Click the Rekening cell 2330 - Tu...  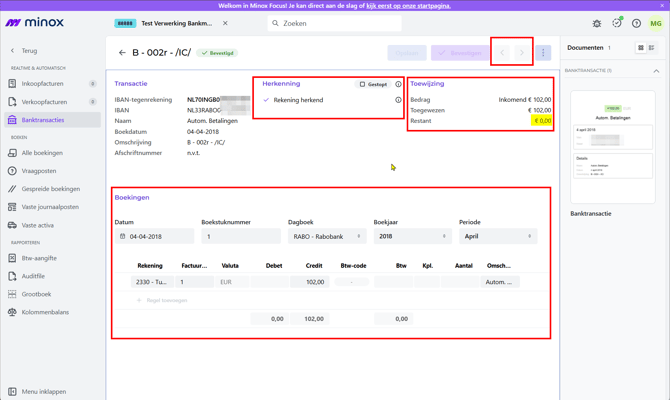152,282
